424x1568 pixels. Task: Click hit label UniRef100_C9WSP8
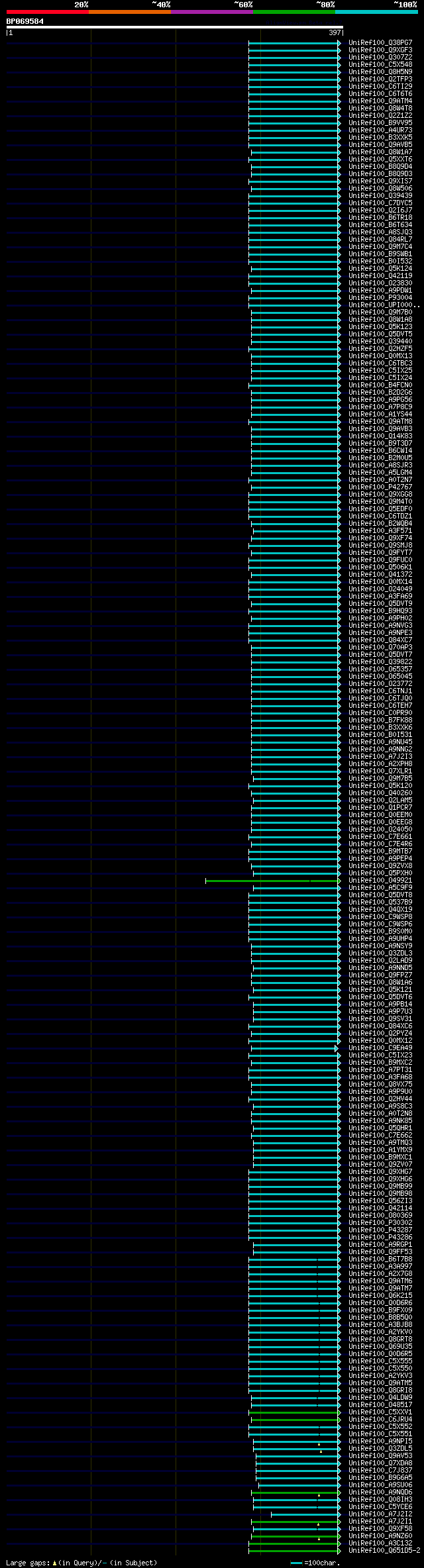click(x=380, y=916)
